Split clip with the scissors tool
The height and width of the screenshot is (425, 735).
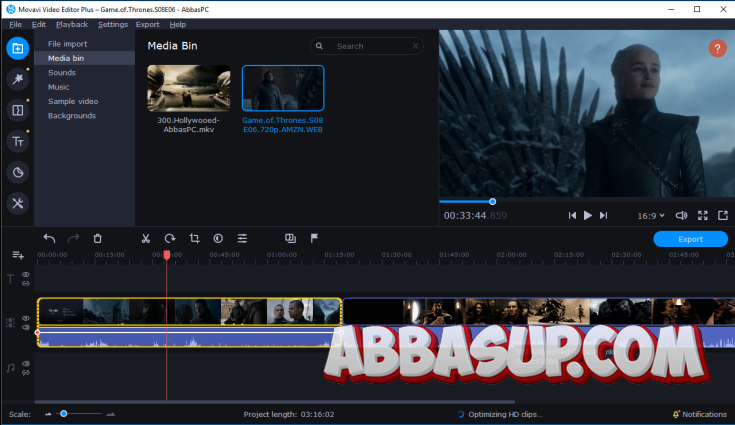(x=146, y=239)
